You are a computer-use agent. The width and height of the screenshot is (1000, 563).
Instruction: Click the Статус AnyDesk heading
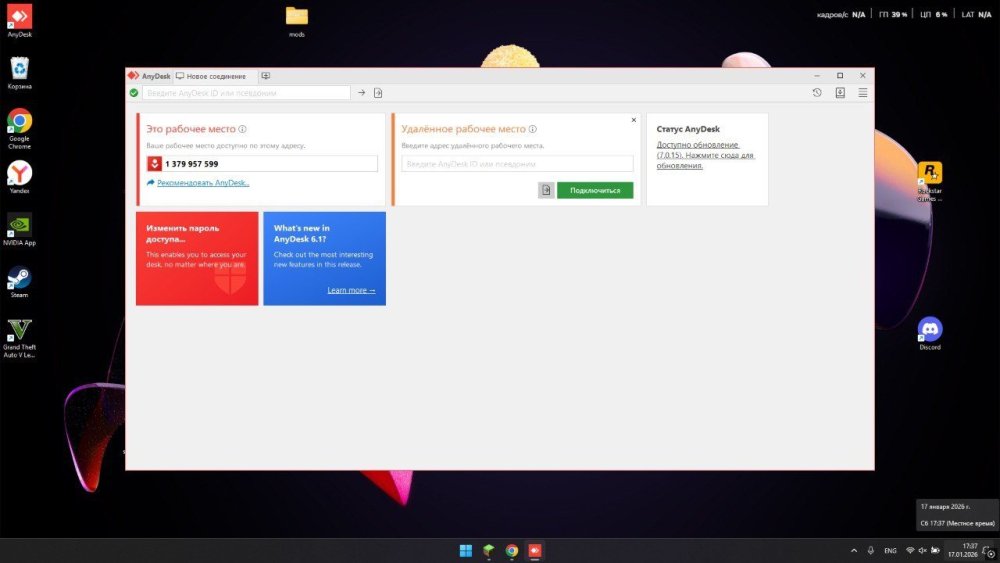(688, 129)
